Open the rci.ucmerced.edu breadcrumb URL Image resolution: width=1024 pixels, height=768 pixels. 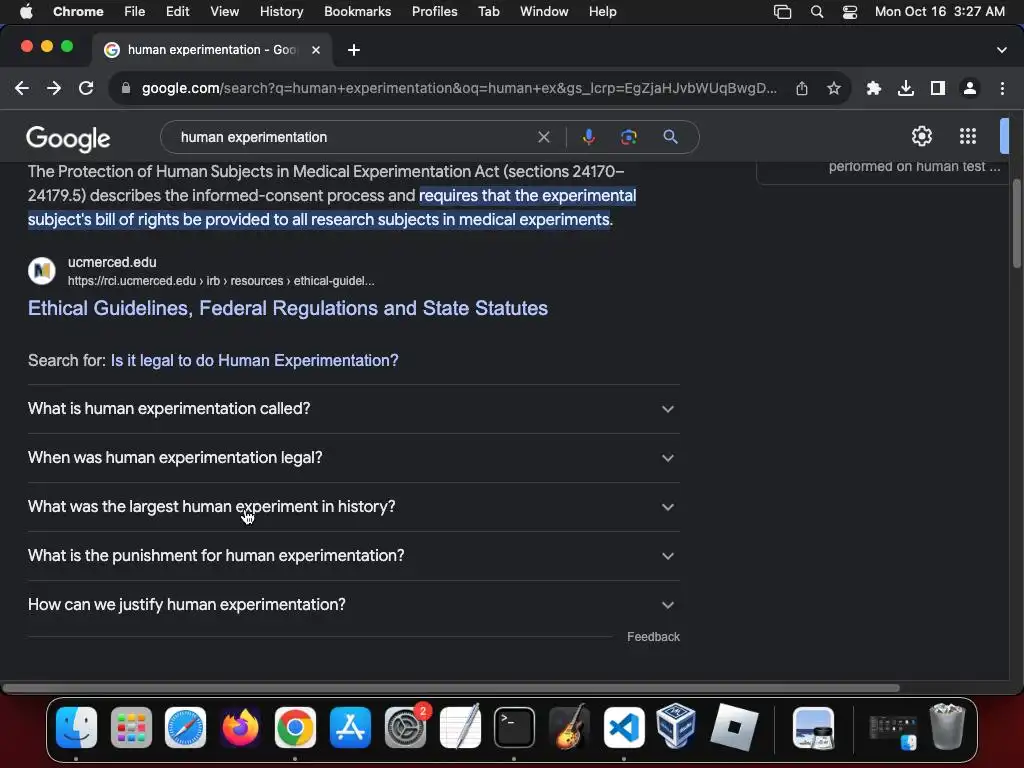click(221, 281)
